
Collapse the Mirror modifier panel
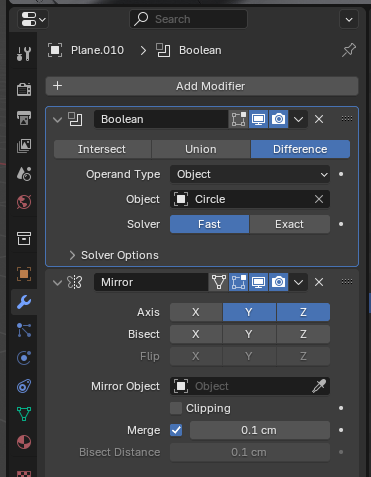[x=58, y=283]
